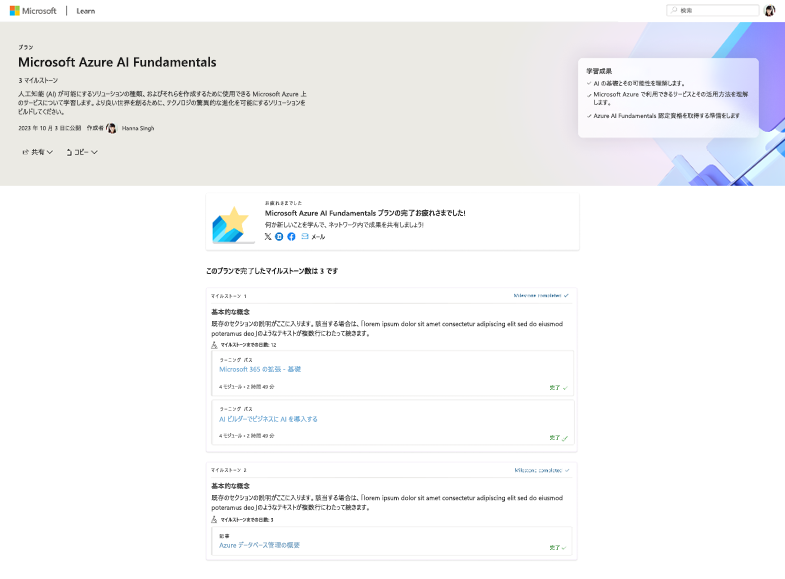The height and width of the screenshot is (579, 785).
Task: Click the マイルストーン 1 label
Action: coord(228,296)
